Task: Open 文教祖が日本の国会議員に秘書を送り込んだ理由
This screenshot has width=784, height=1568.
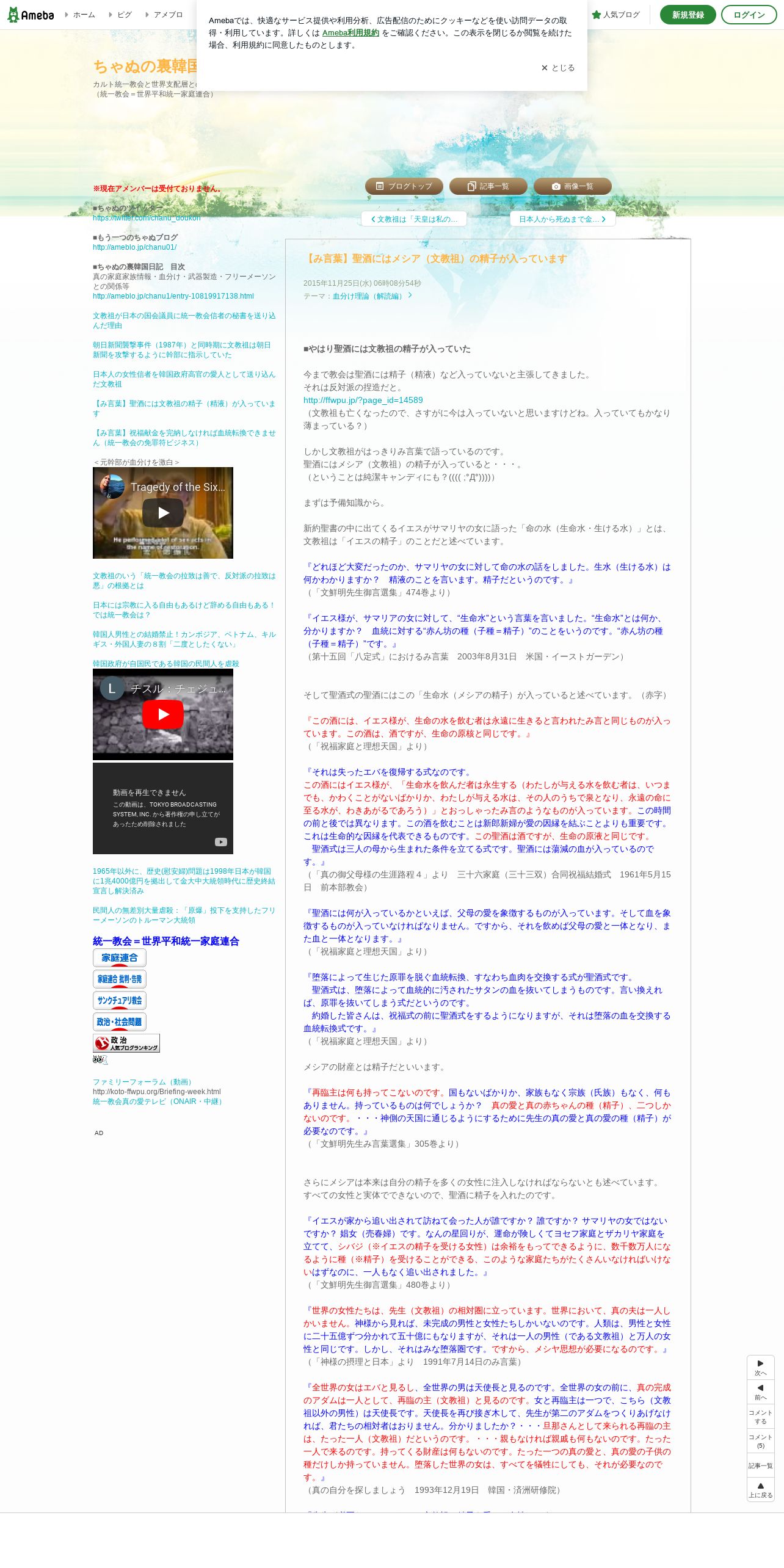Action: (184, 321)
